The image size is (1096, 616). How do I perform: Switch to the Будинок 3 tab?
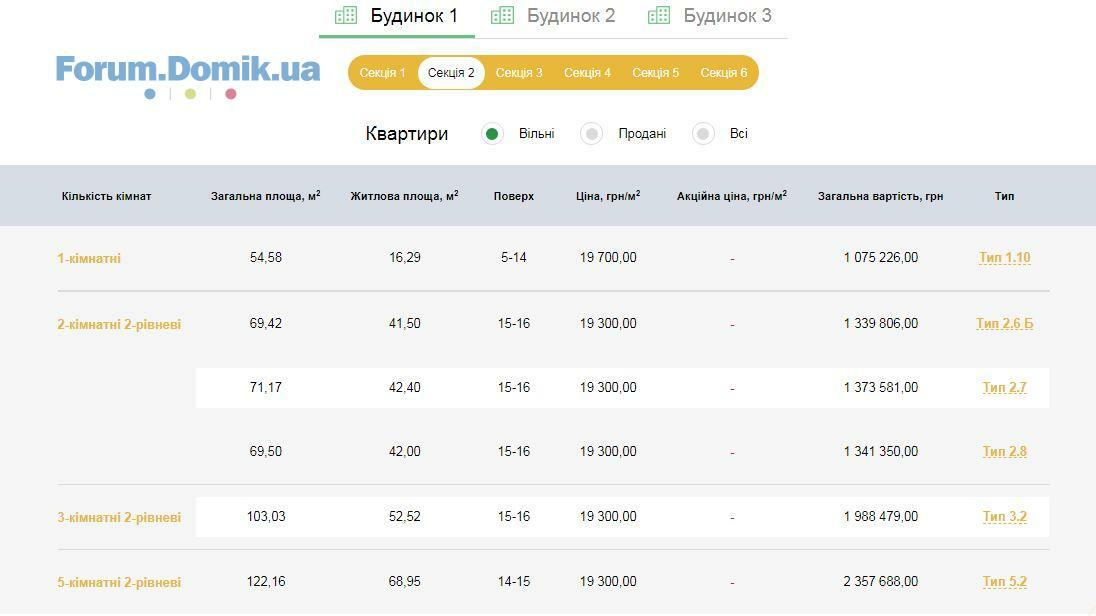[727, 16]
